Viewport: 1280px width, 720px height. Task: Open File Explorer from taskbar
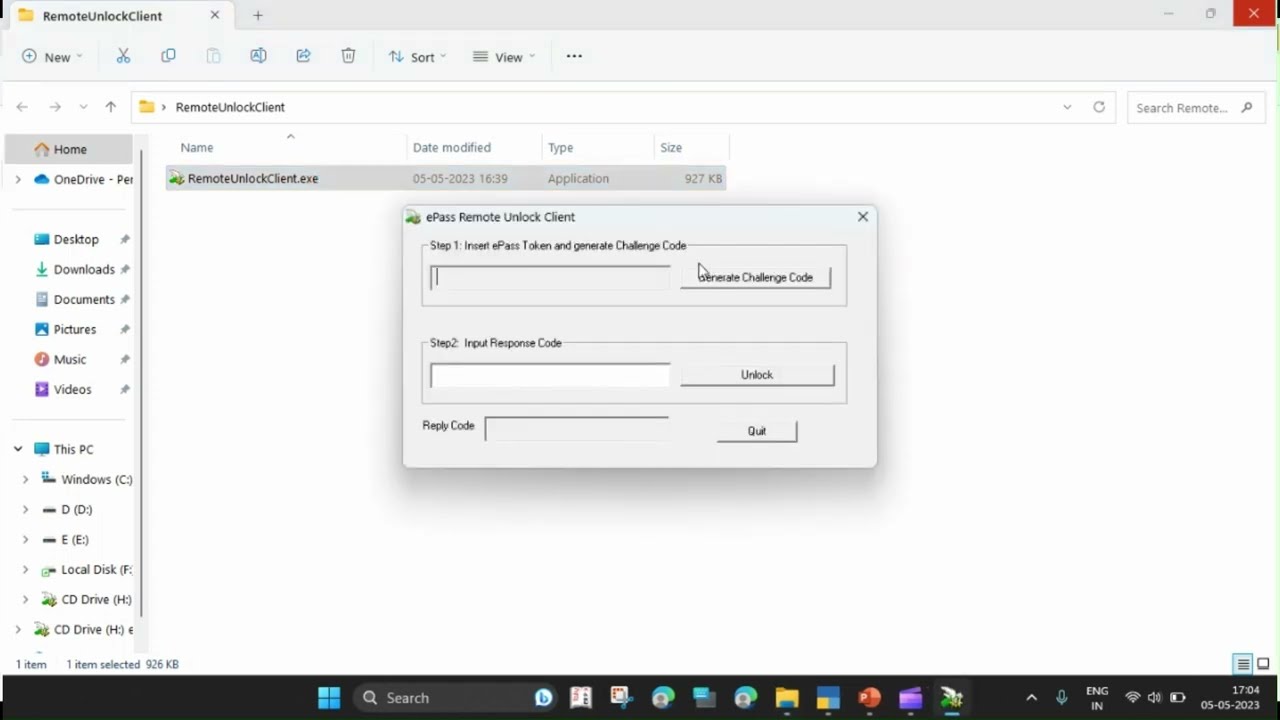pos(786,697)
